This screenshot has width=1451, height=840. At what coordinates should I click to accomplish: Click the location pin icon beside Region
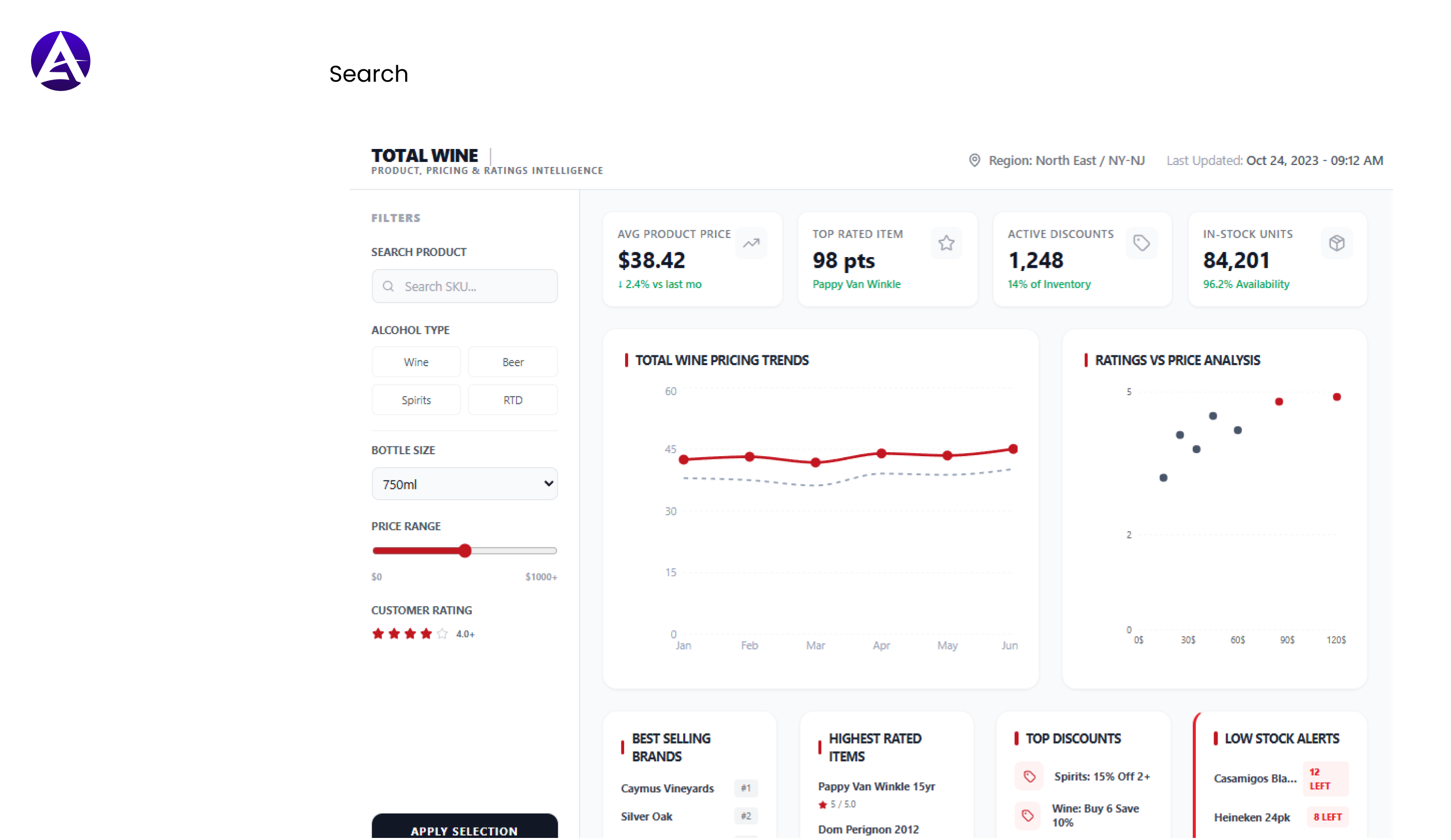(974, 160)
